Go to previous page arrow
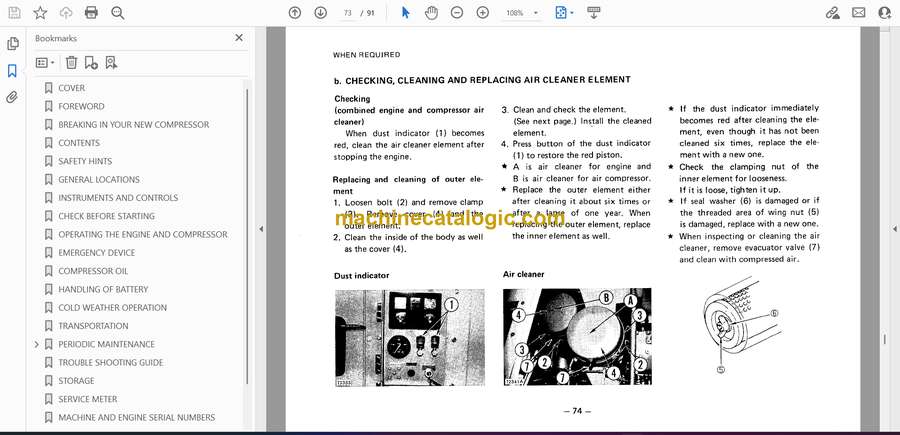This screenshot has width=900, height=435. tap(295, 13)
